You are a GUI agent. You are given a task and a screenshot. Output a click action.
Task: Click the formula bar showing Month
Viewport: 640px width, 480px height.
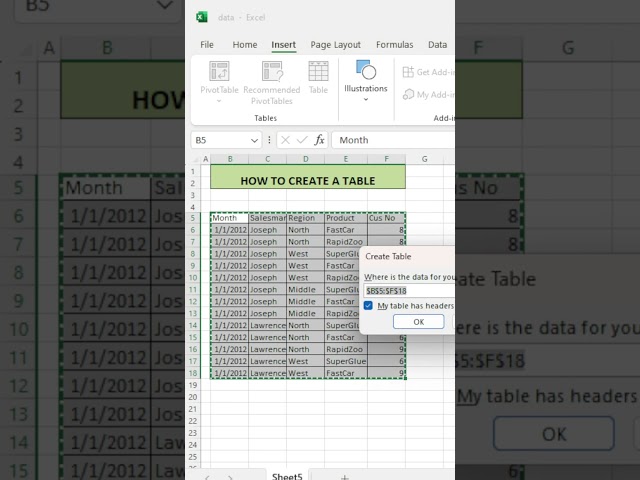[x=393, y=140]
